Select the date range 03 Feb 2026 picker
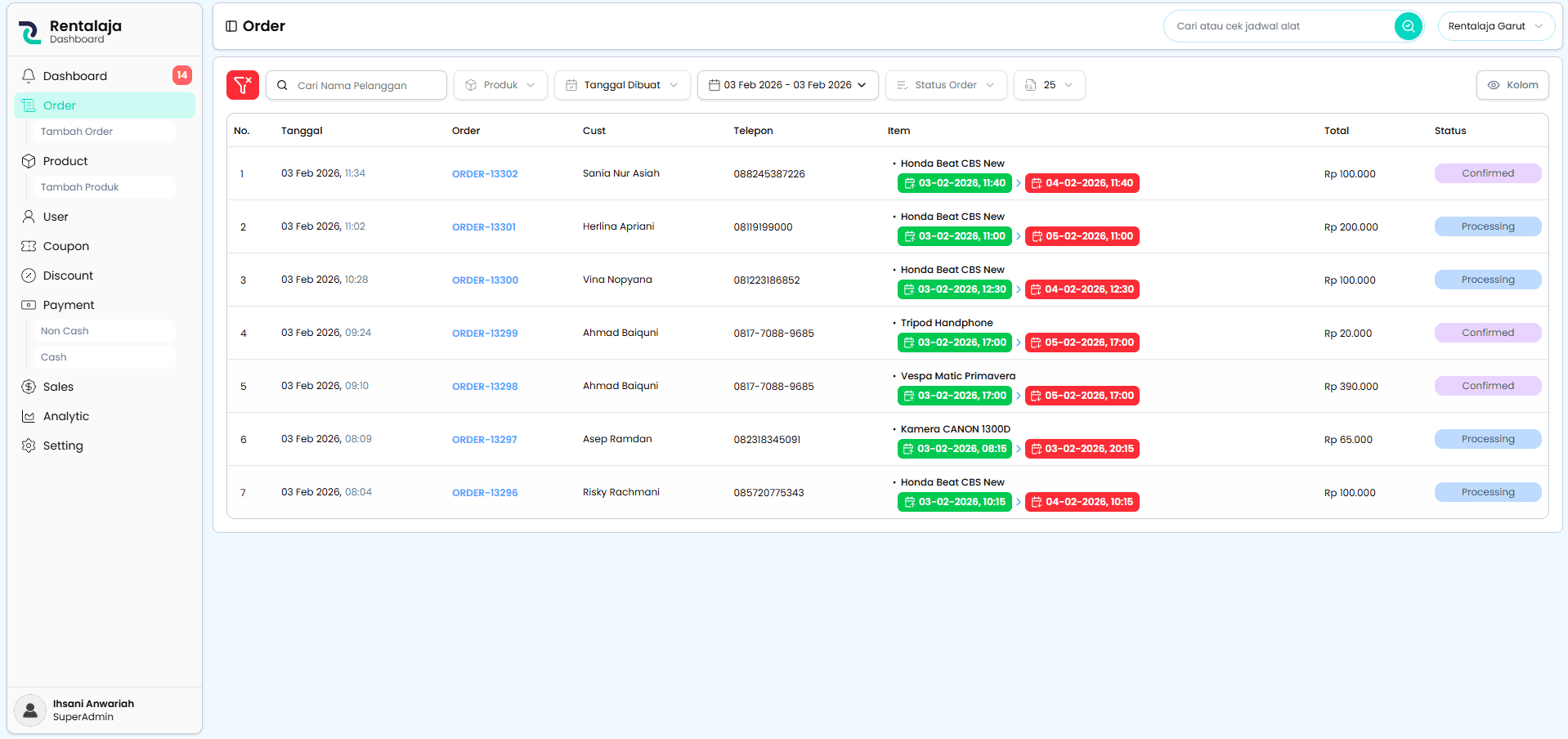 click(786, 84)
